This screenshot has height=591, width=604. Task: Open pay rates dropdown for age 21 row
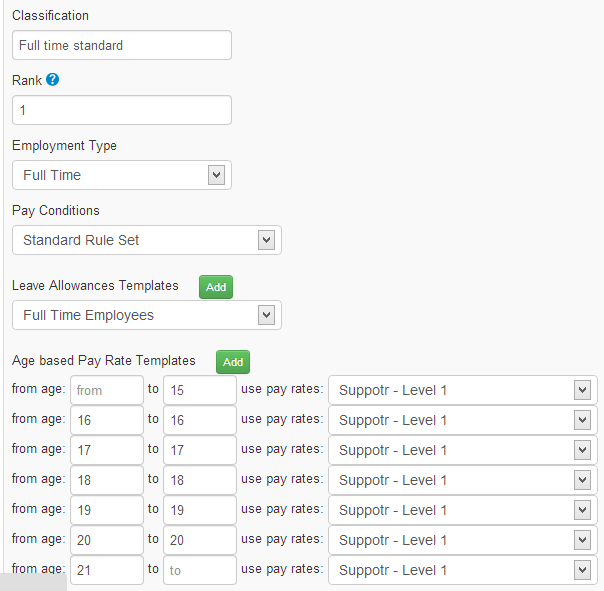[x=462, y=569]
